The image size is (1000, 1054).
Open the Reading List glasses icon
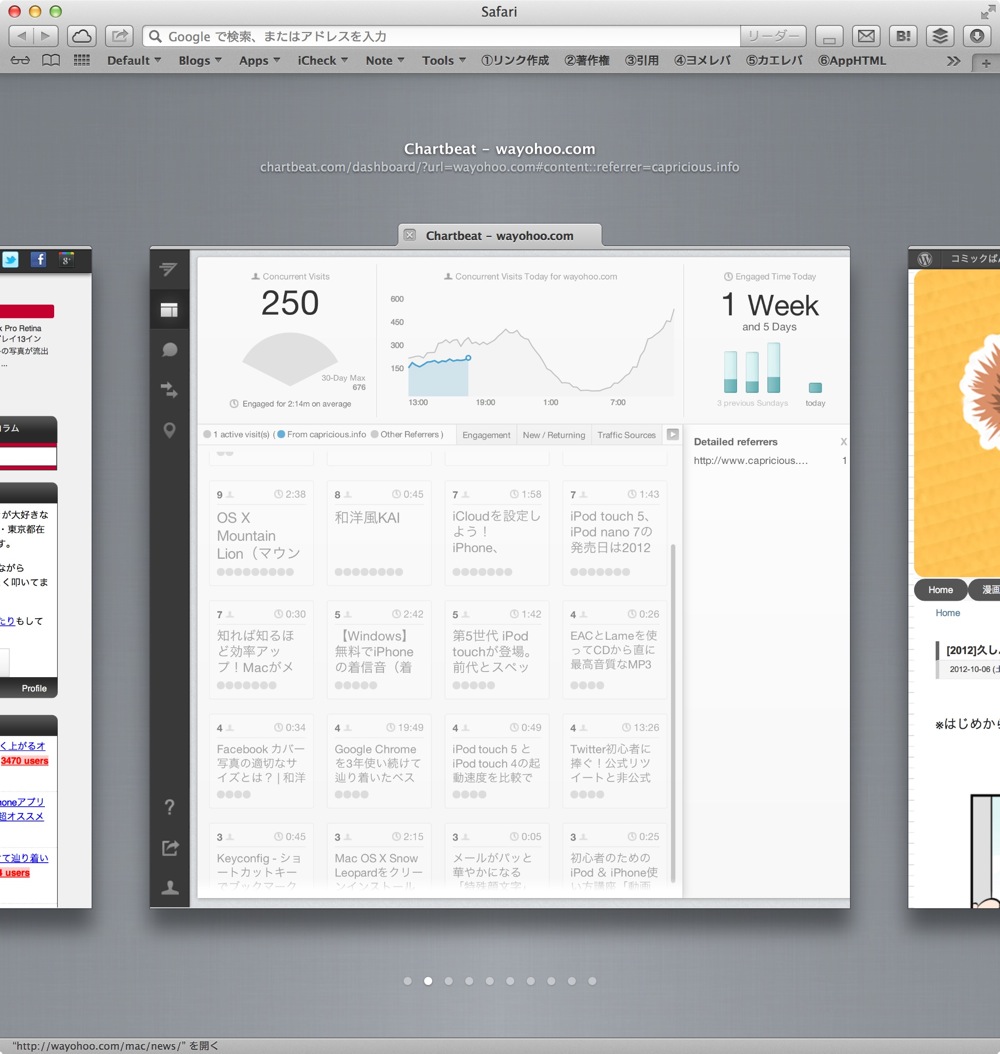click(x=20, y=60)
